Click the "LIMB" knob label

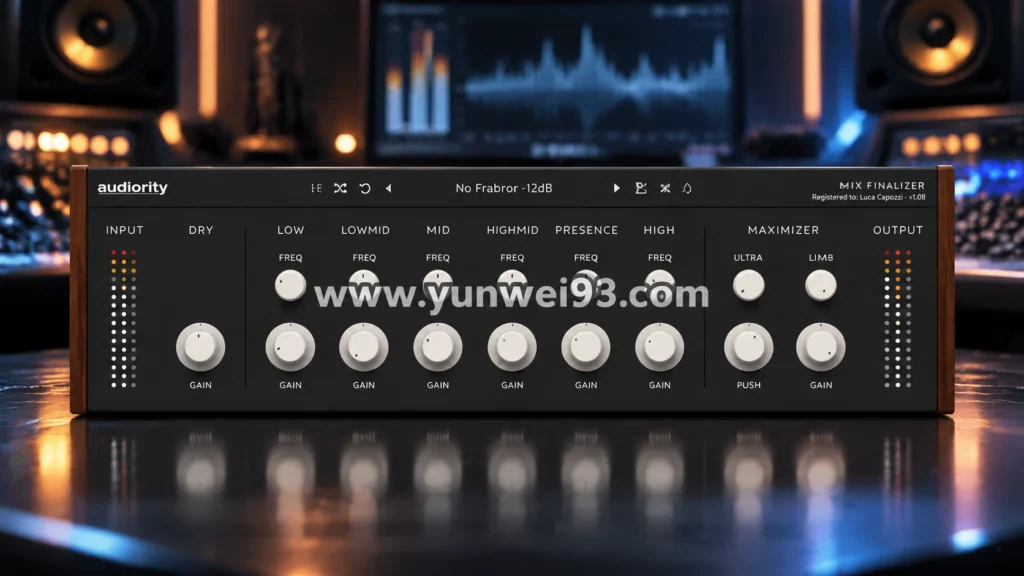click(821, 258)
